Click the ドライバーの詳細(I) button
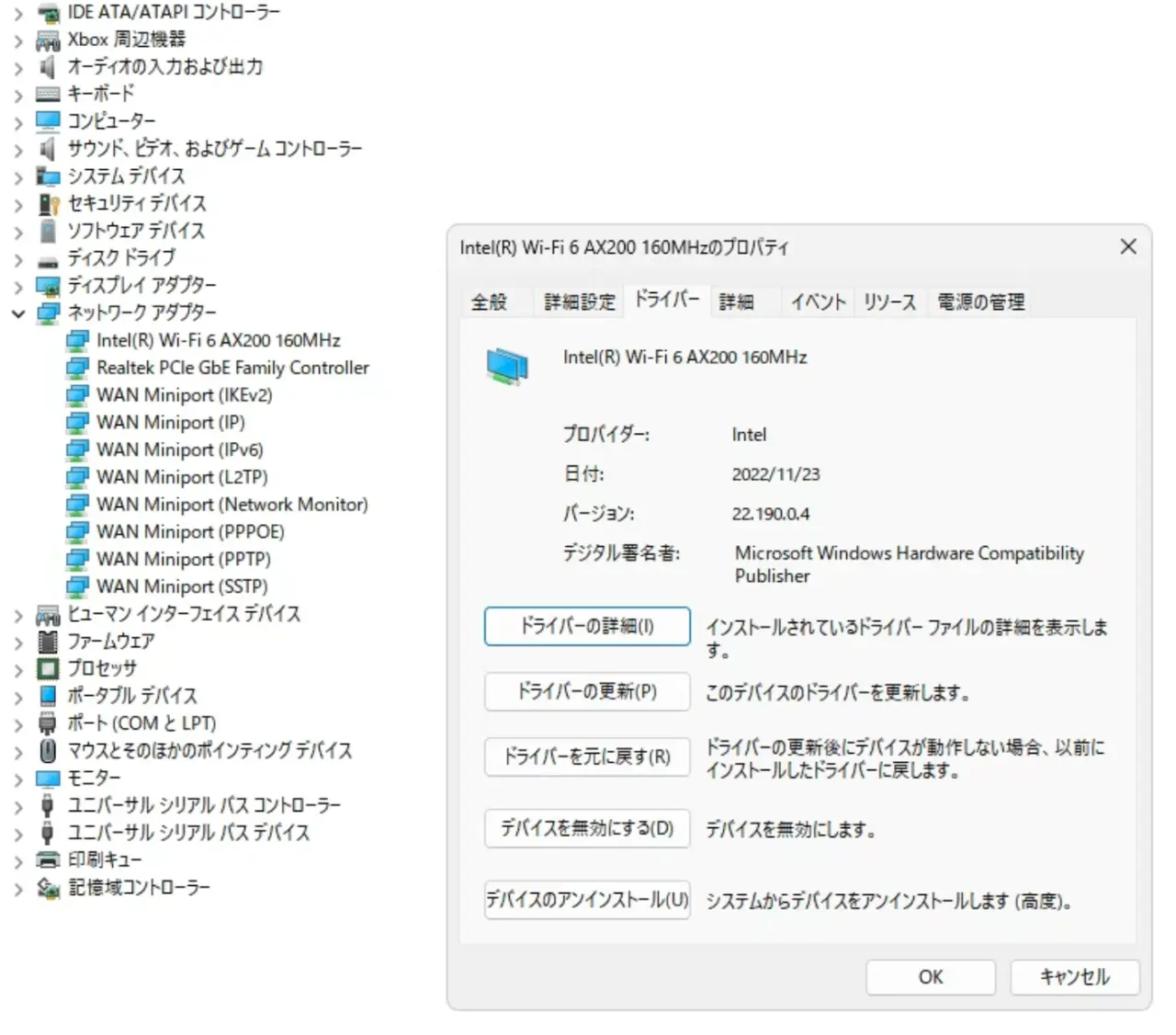Screen dimensions: 1176x1035 [x=587, y=627]
